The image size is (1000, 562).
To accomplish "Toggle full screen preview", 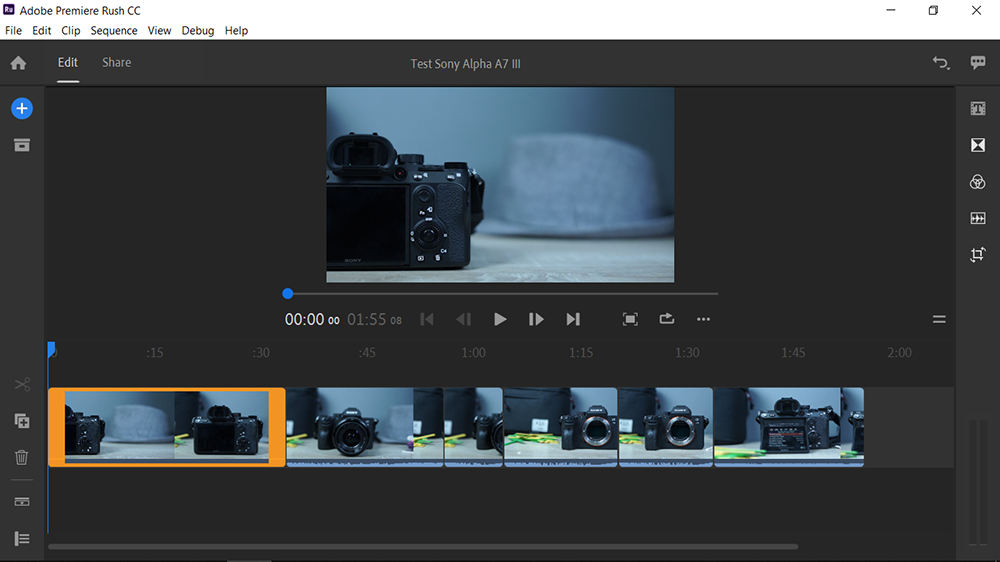I will click(630, 319).
